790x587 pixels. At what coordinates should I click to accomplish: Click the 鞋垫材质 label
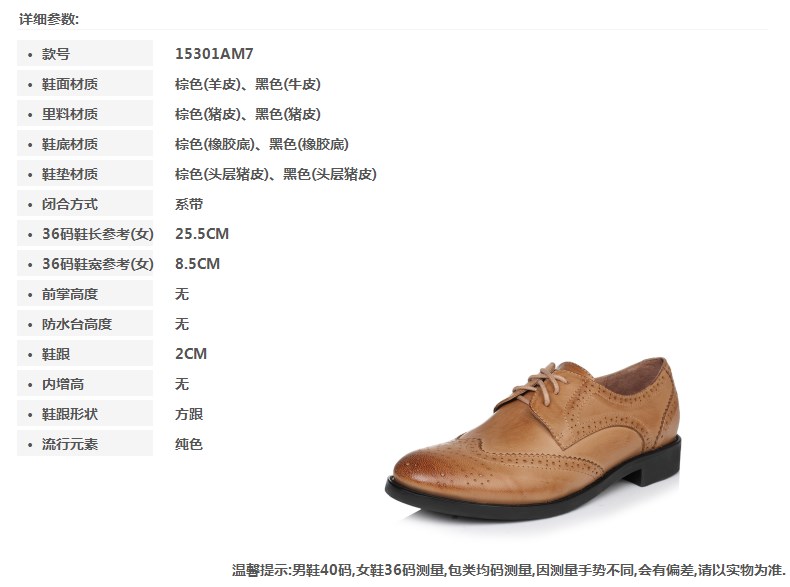point(70,174)
